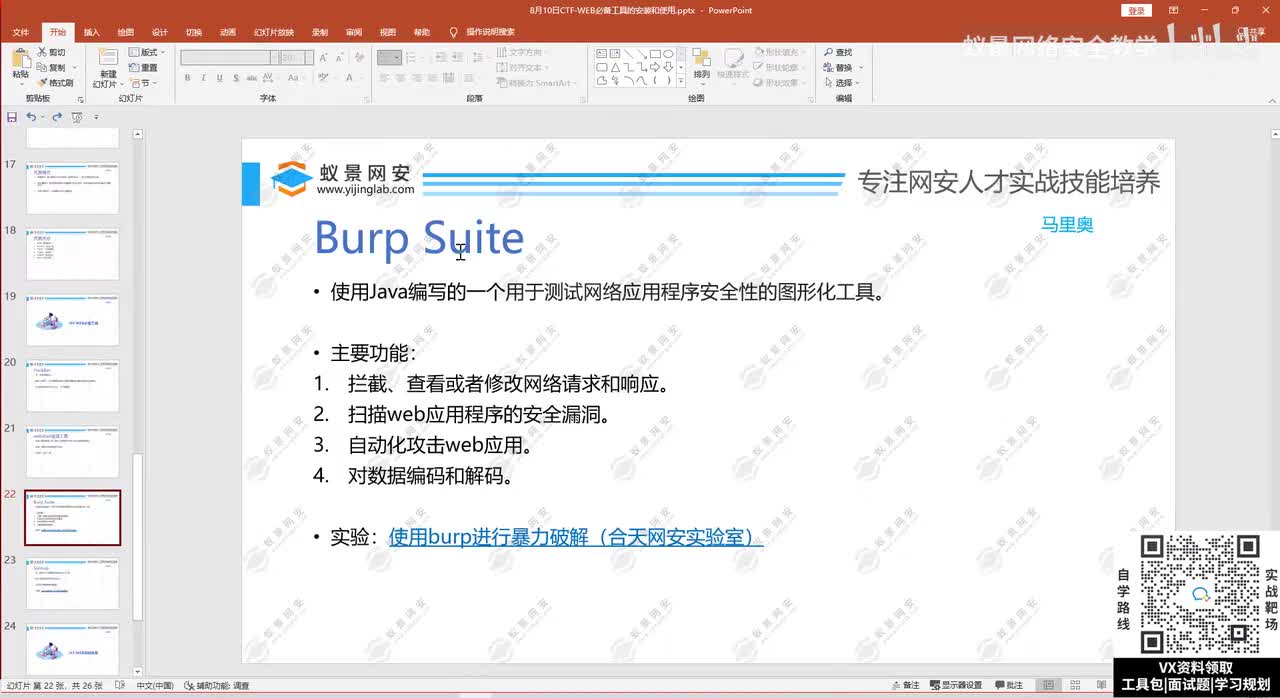The image size is (1280, 698).
Task: Select slide 19 thumbnail
Action: click(x=73, y=319)
